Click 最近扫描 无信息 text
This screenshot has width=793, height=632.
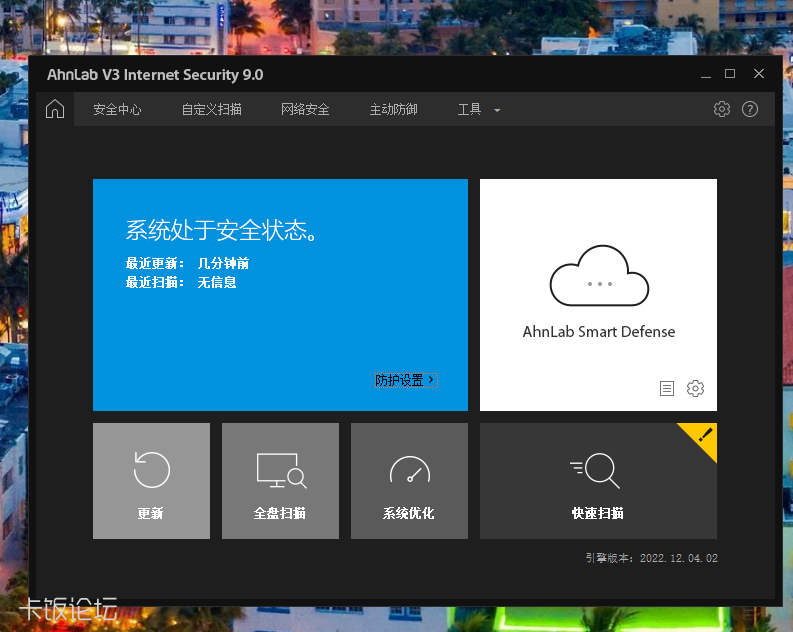tap(181, 282)
